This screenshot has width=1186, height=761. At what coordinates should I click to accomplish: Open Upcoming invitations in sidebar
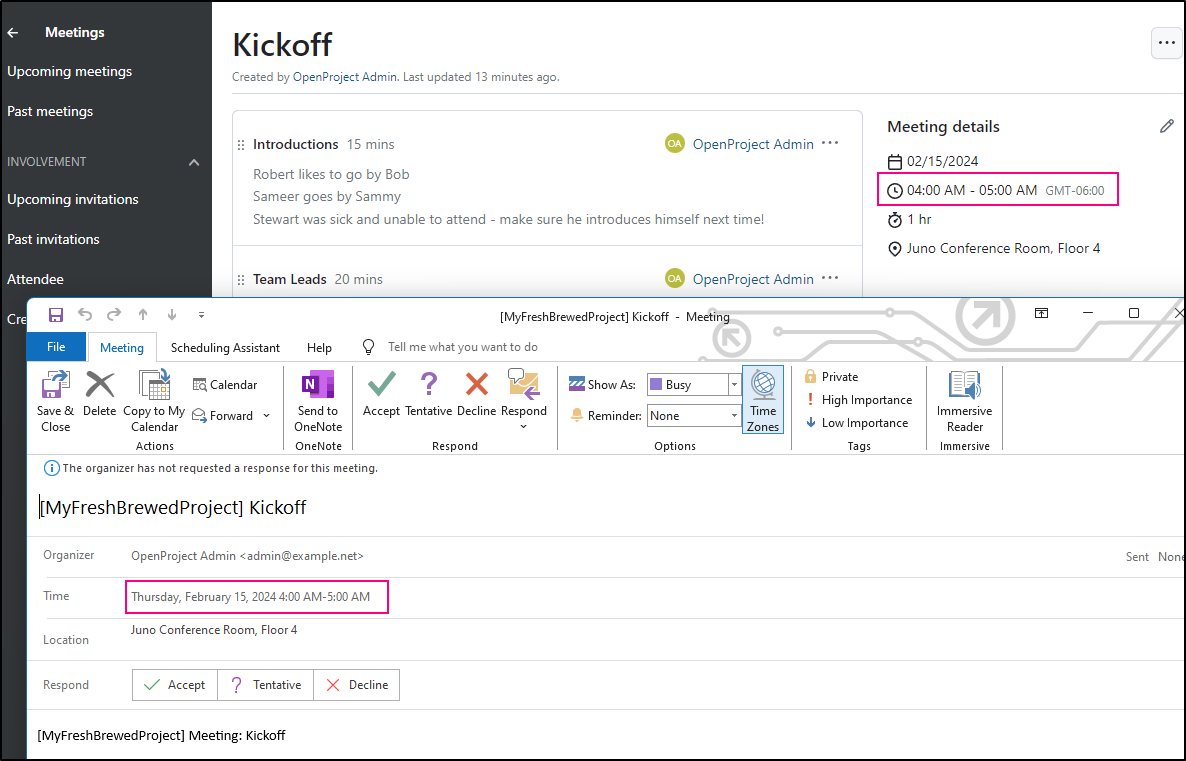tap(73, 200)
